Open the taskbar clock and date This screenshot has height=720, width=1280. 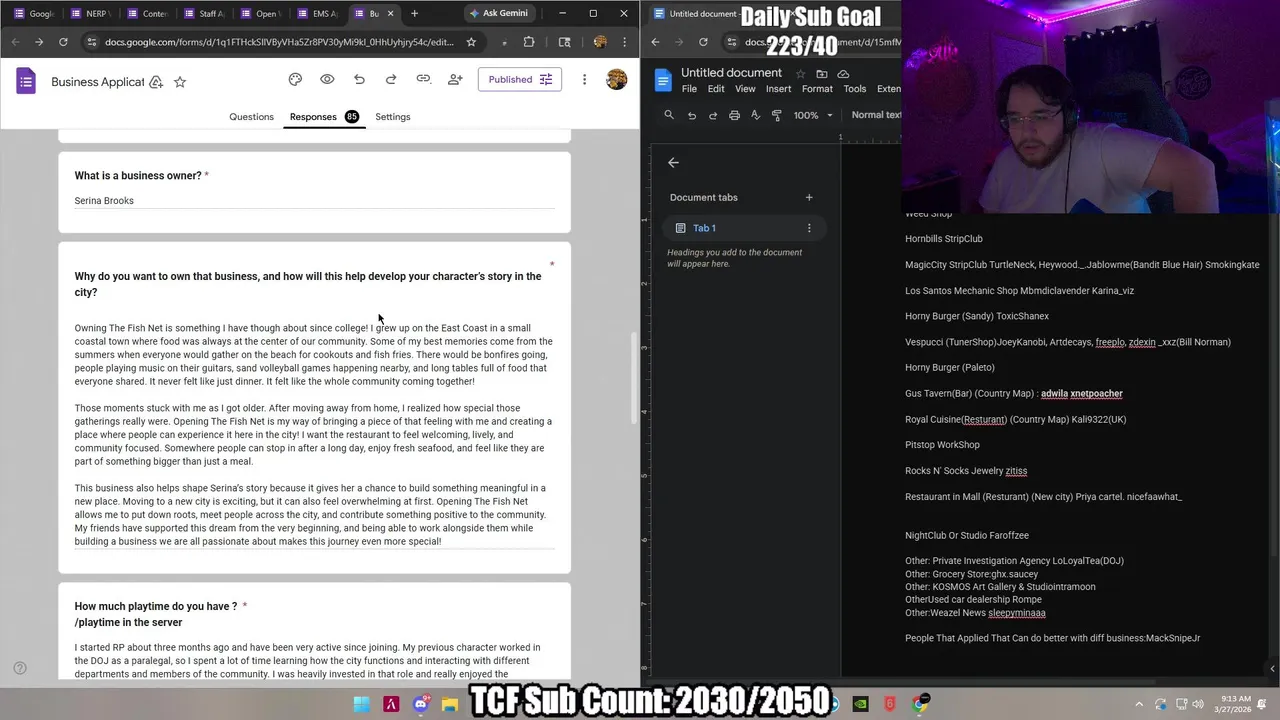(1235, 704)
